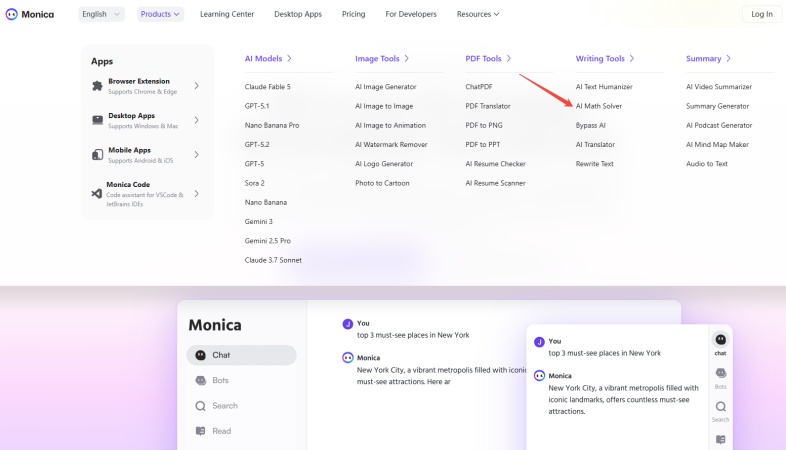
Task: Click the Desktop Apps laptop icon
Action: pyautogui.click(x=97, y=120)
